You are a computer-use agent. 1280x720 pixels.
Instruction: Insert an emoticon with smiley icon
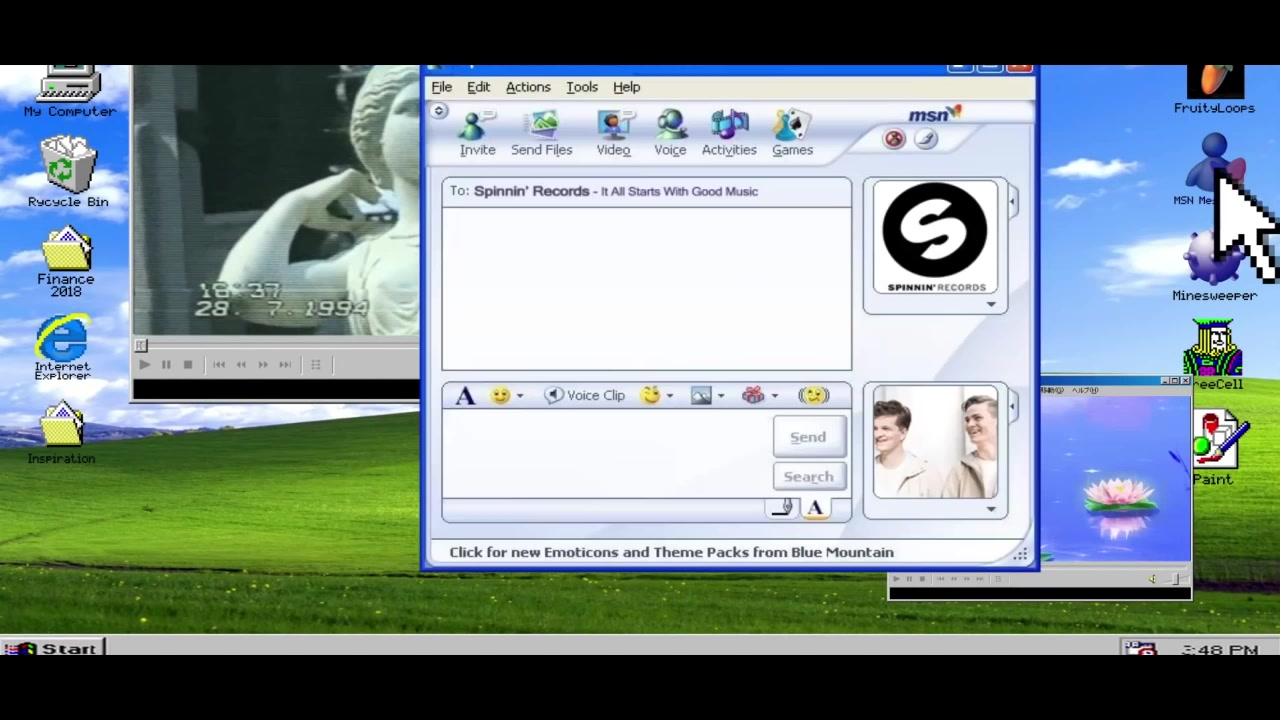tap(500, 395)
